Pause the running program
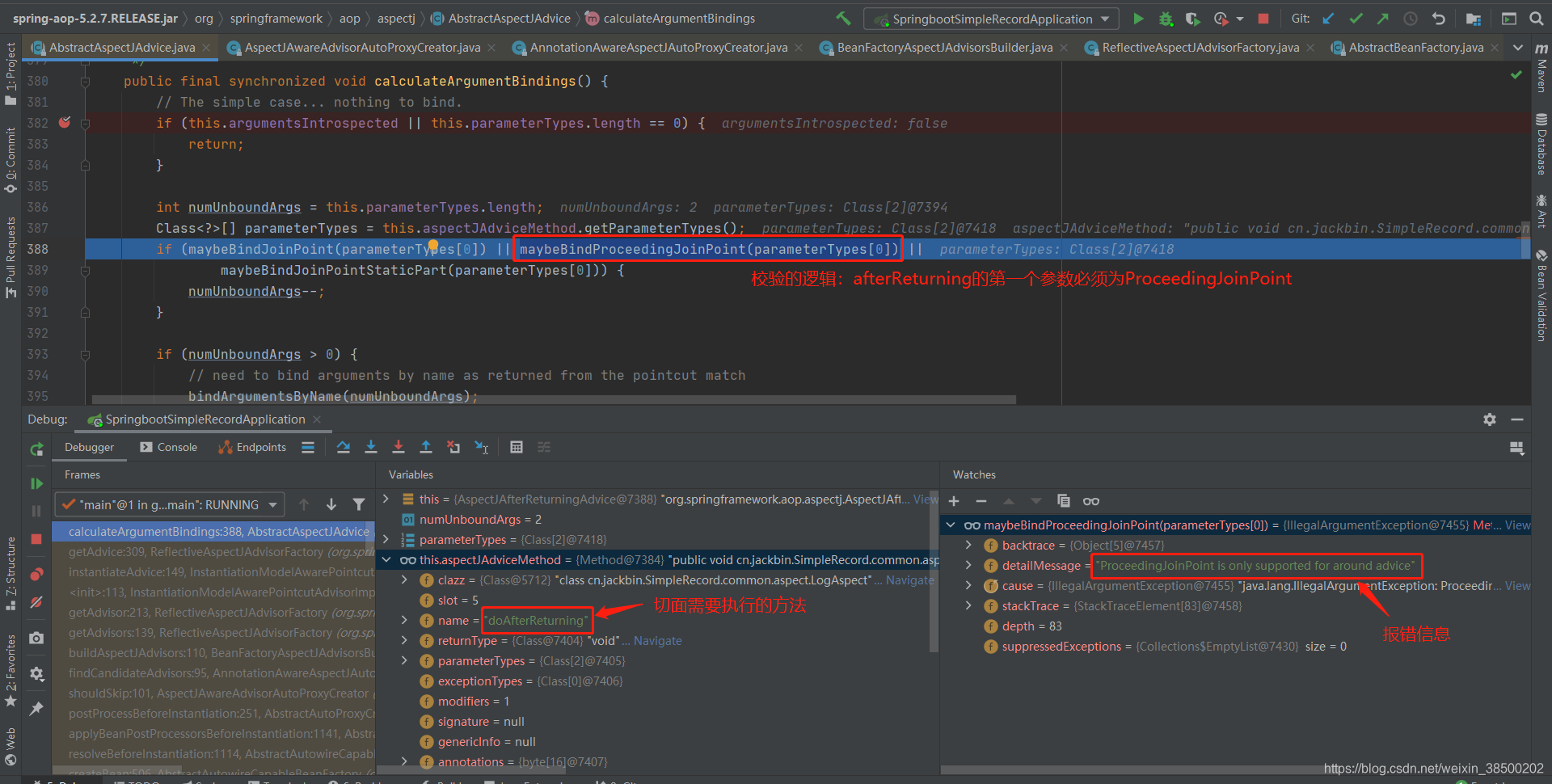This screenshot has width=1552, height=784. pyautogui.click(x=36, y=510)
